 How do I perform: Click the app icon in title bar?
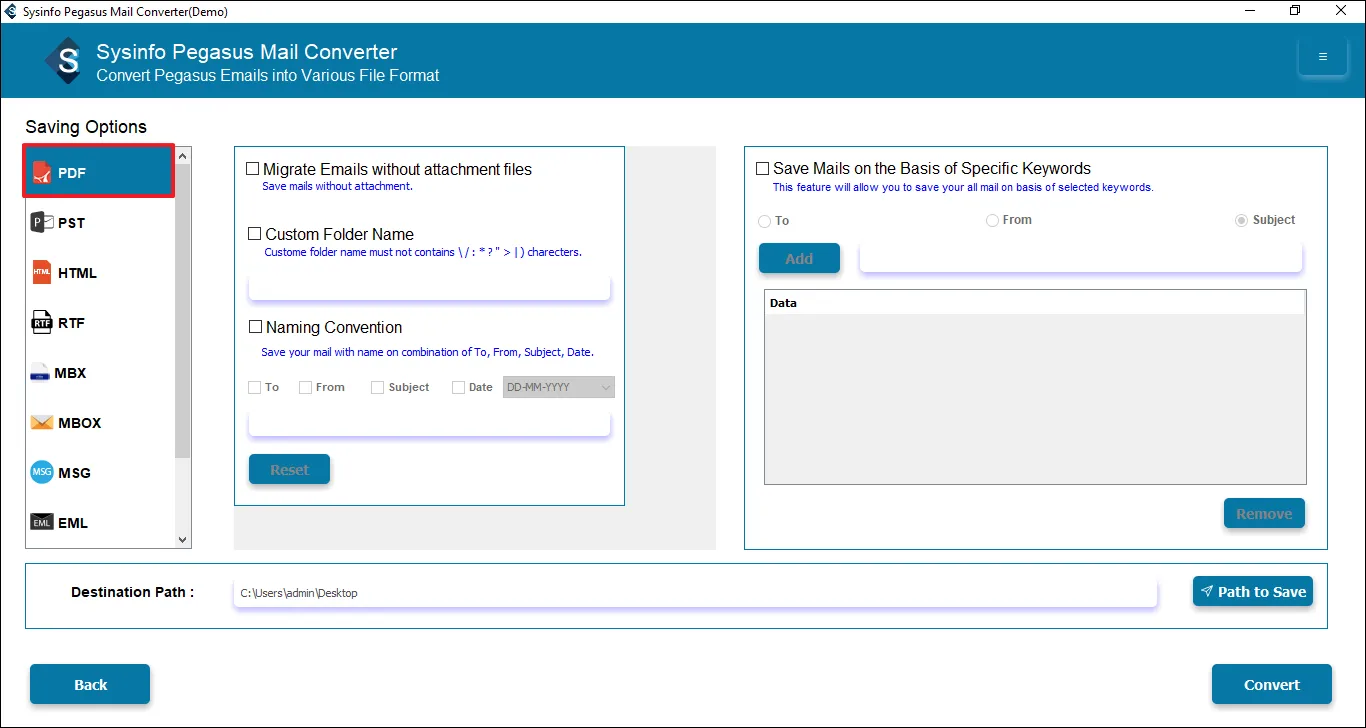click(x=11, y=11)
